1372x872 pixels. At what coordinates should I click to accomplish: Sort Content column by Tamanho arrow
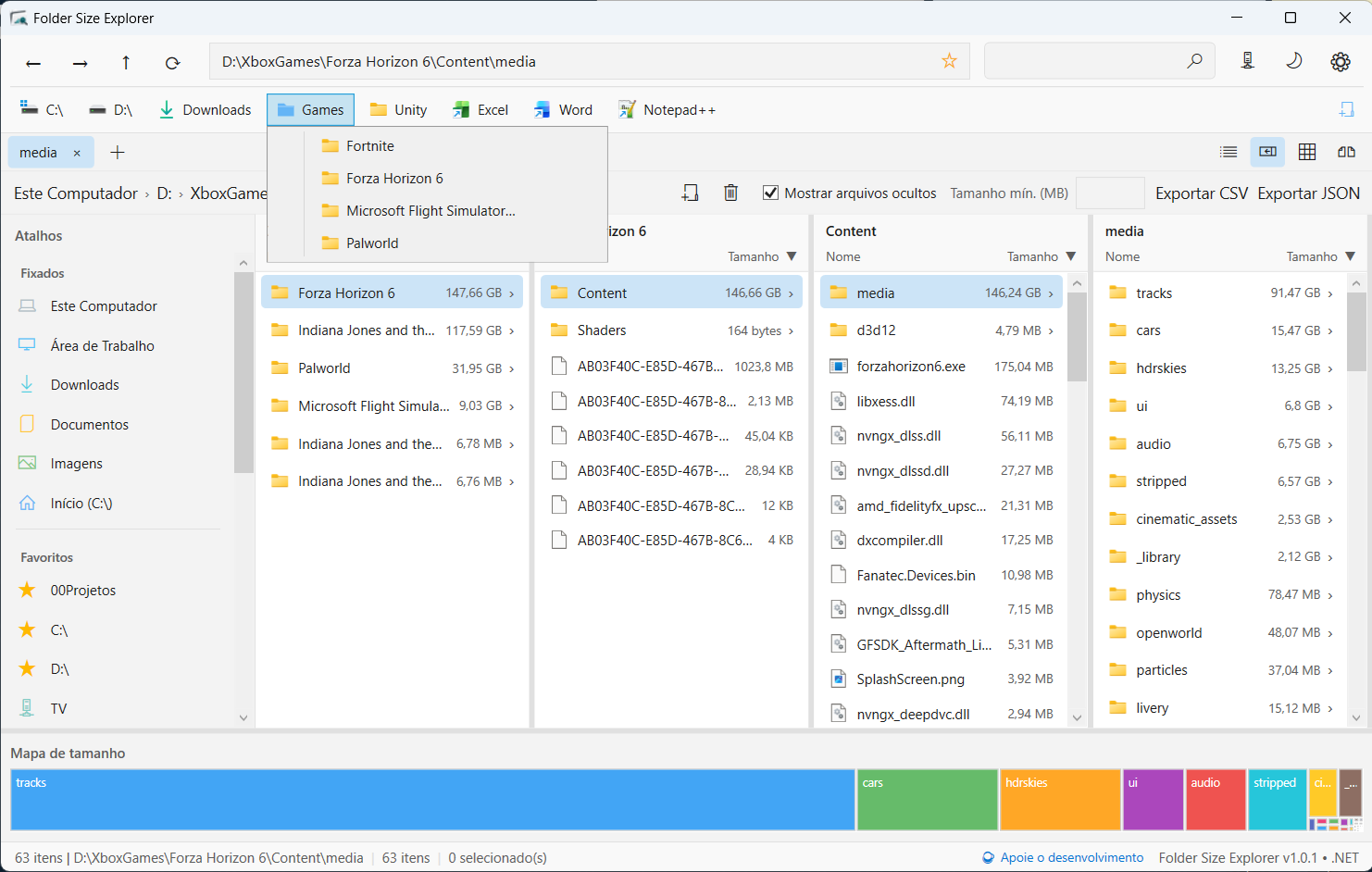click(1070, 256)
